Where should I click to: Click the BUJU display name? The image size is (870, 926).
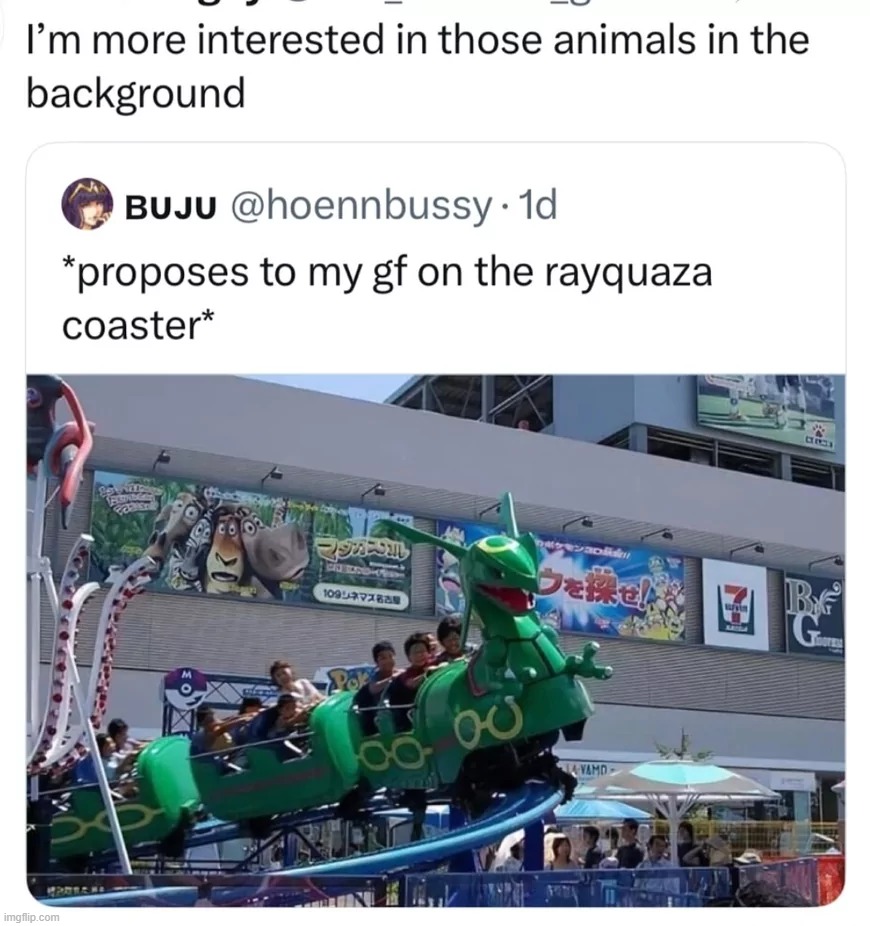pos(170,206)
